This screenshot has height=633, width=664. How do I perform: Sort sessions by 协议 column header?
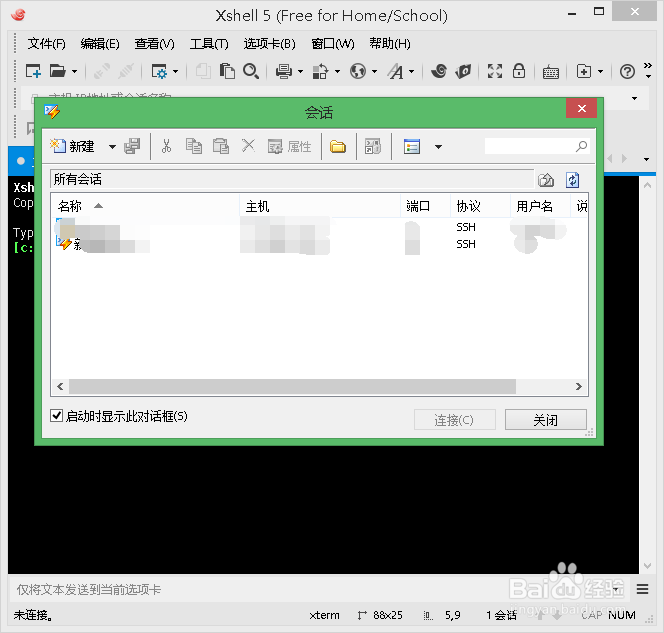480,206
